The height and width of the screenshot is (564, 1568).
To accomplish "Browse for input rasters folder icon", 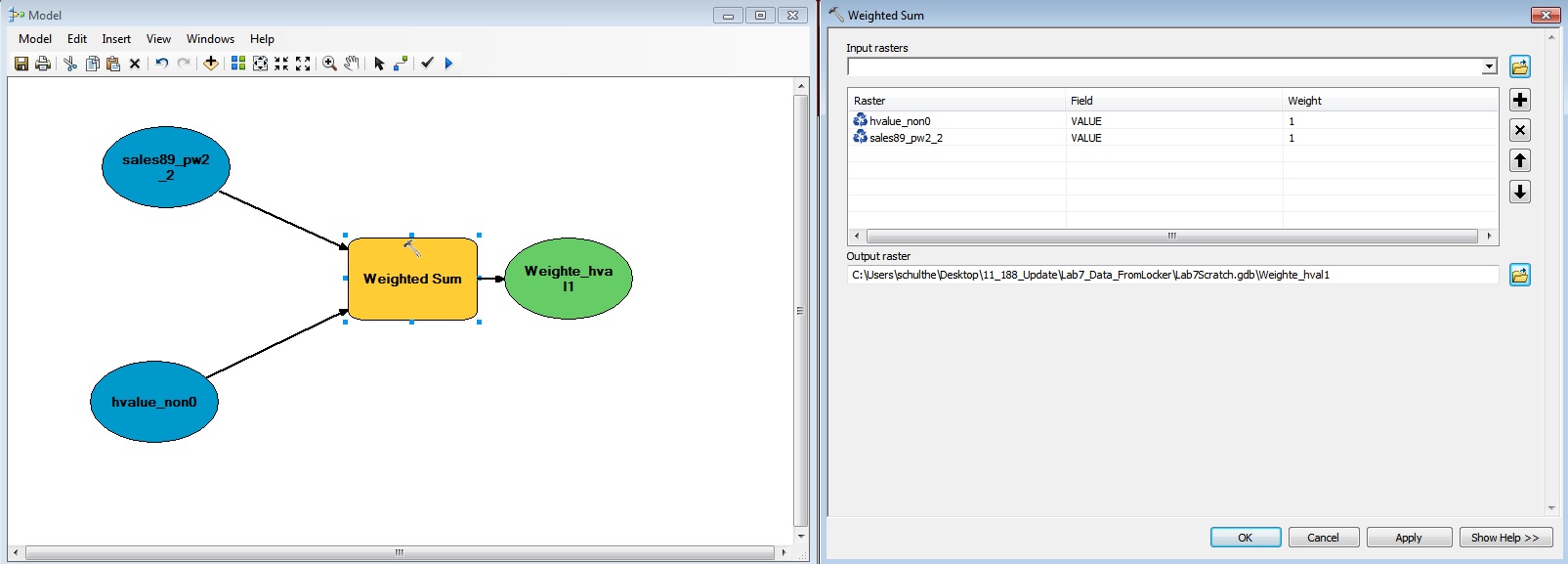I will 1520,66.
